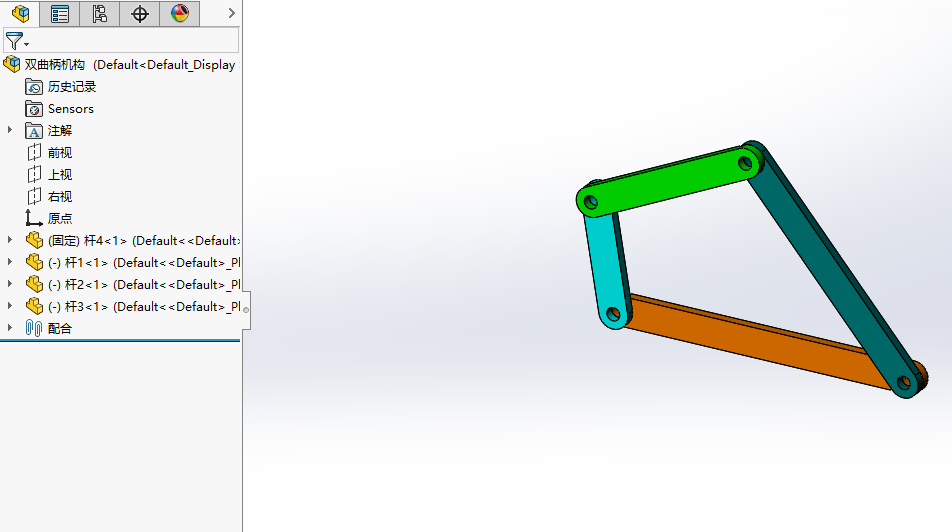Click the plane icon beside 右视
This screenshot has height=532, width=952.
pos(34,196)
